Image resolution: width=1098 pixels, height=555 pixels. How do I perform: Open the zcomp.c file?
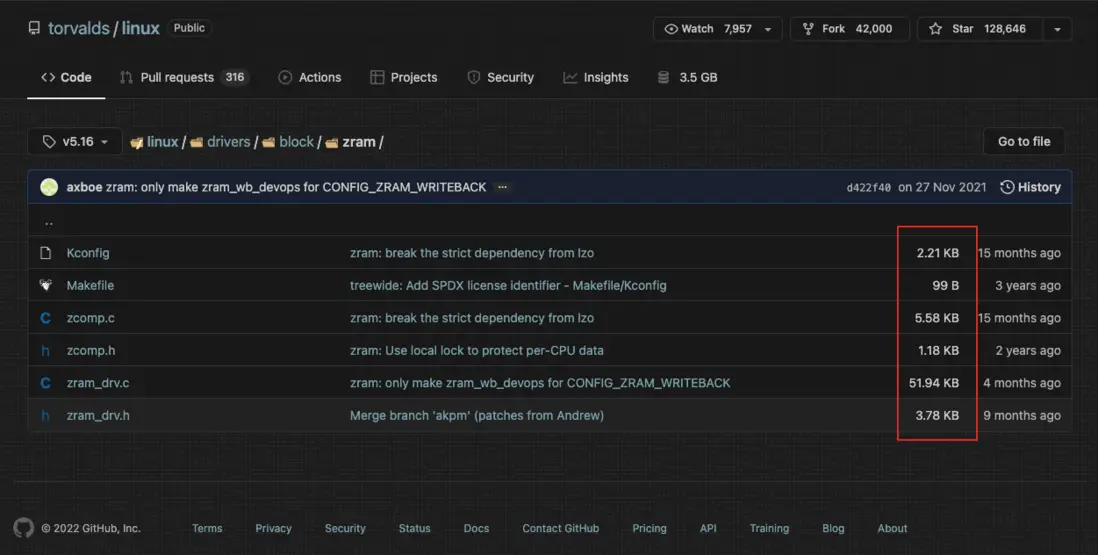tap(90, 318)
